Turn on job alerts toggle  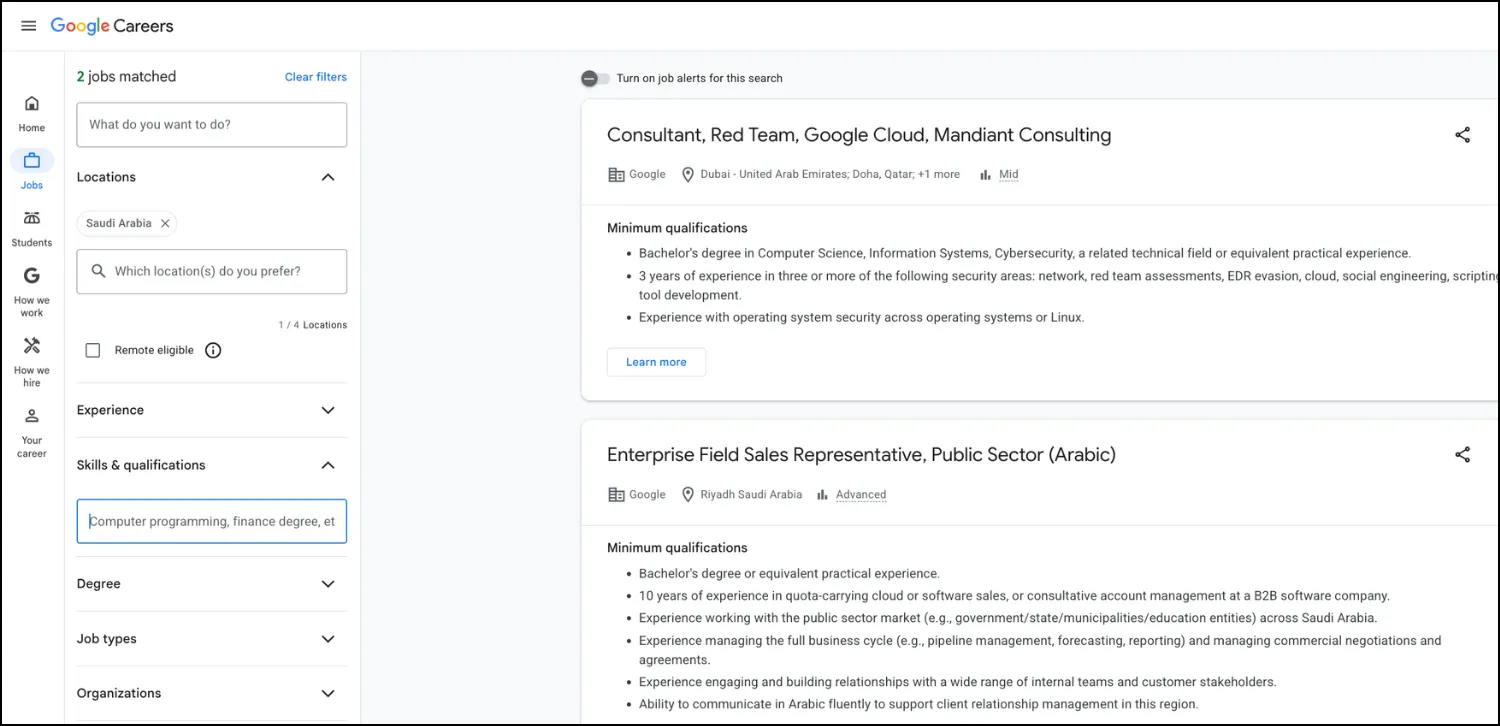(595, 78)
